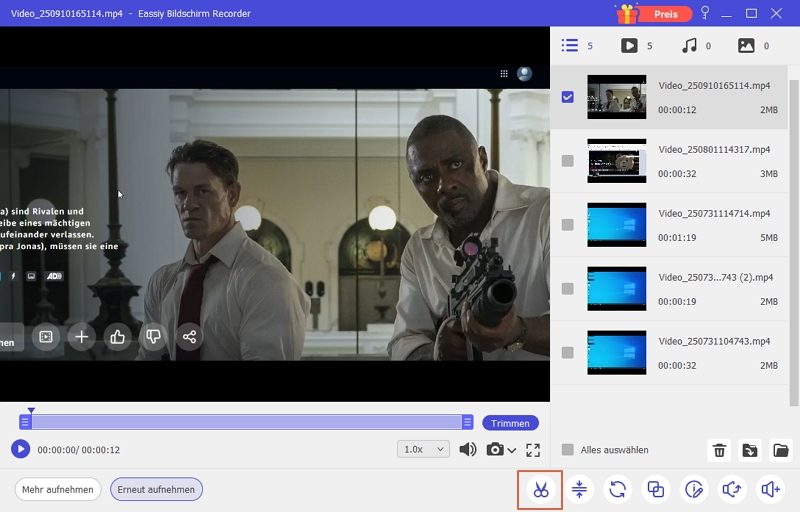Expand the snapshot options arrow

512,450
